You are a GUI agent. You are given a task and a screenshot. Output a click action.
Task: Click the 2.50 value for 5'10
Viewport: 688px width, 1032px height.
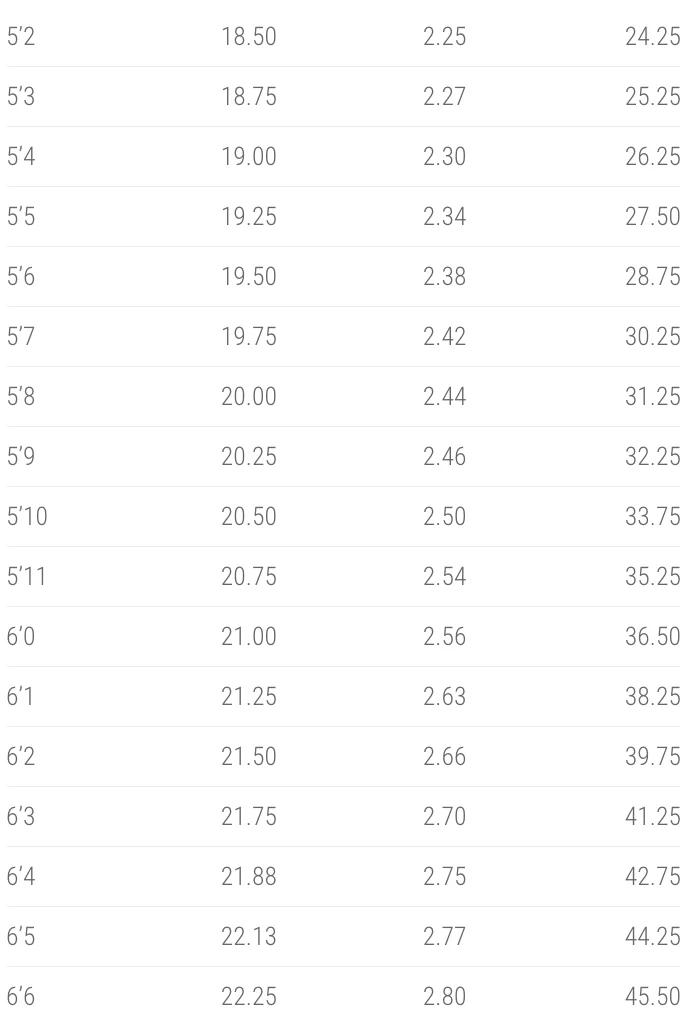pos(444,516)
